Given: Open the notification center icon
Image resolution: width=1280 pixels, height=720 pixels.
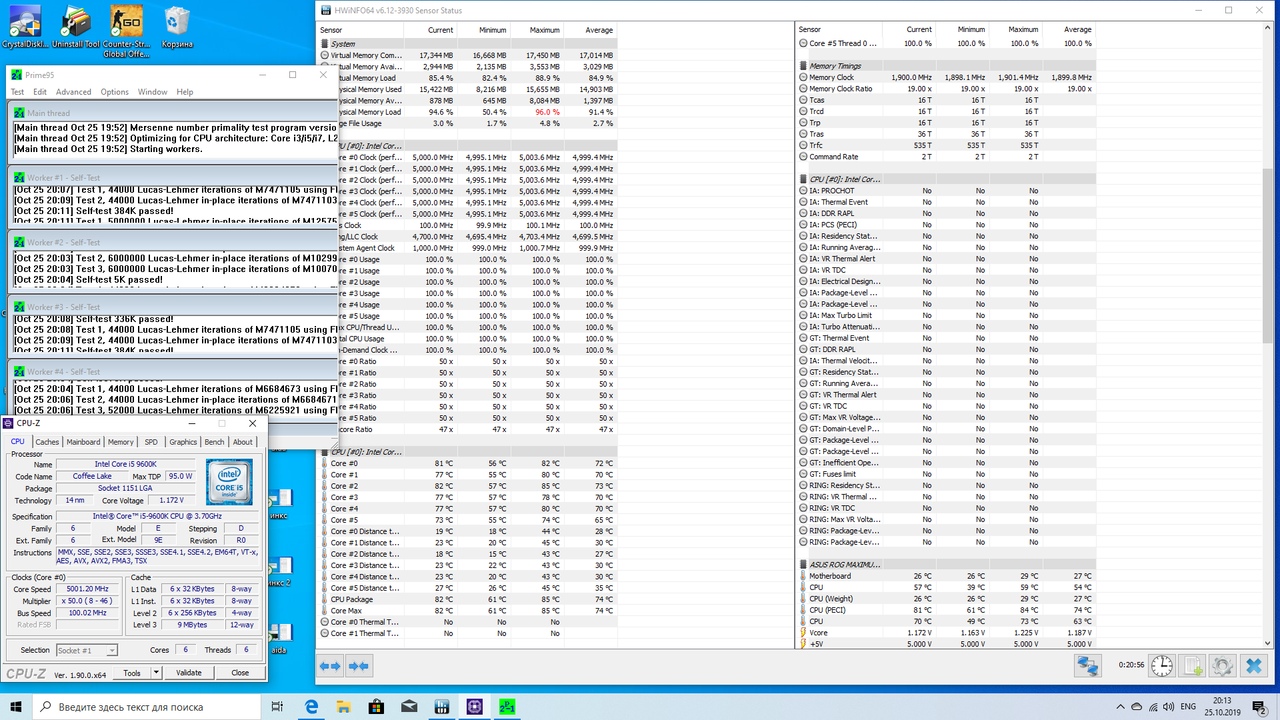Looking at the screenshot, I should click(1259, 706).
